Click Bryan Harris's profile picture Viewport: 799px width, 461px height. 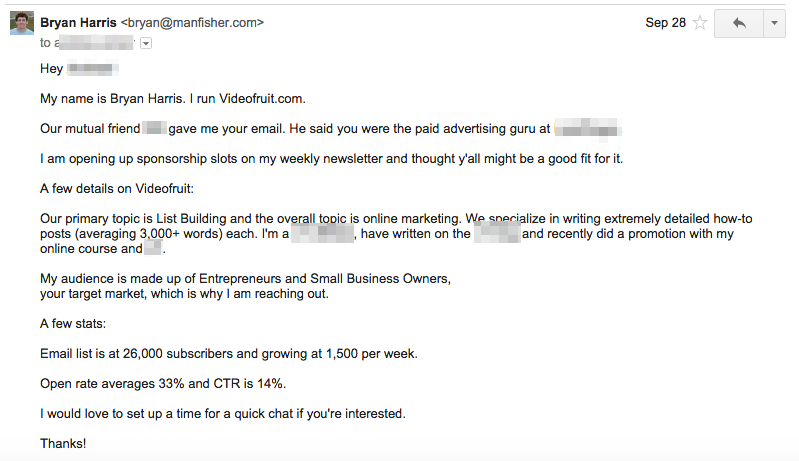click(x=22, y=23)
